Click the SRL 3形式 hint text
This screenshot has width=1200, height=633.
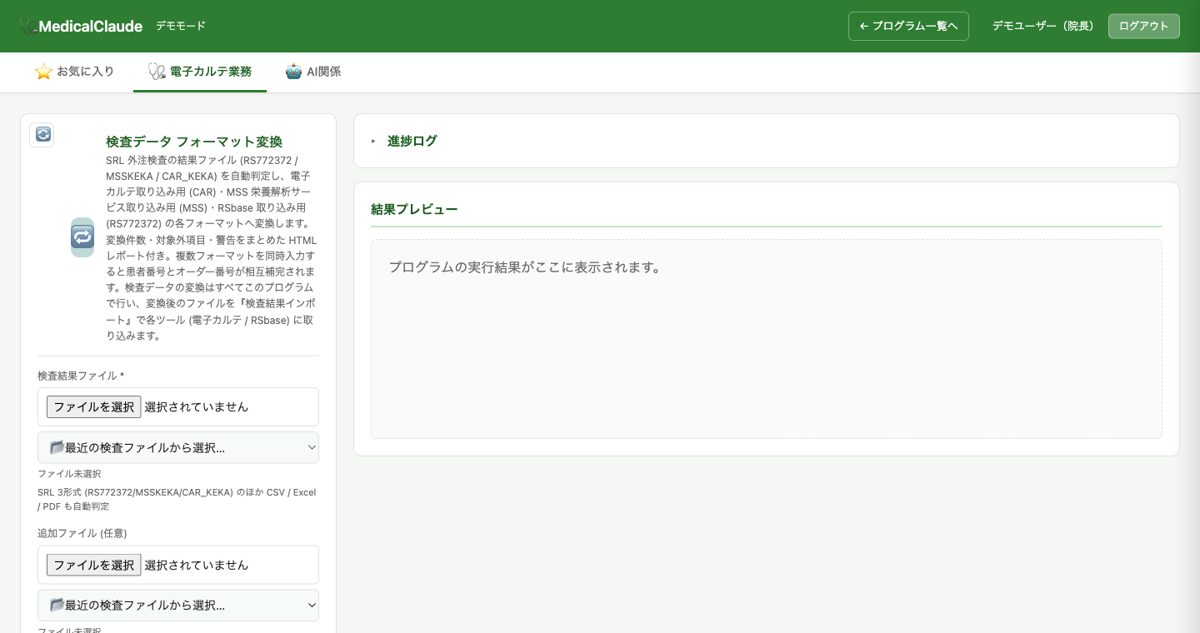[177, 499]
